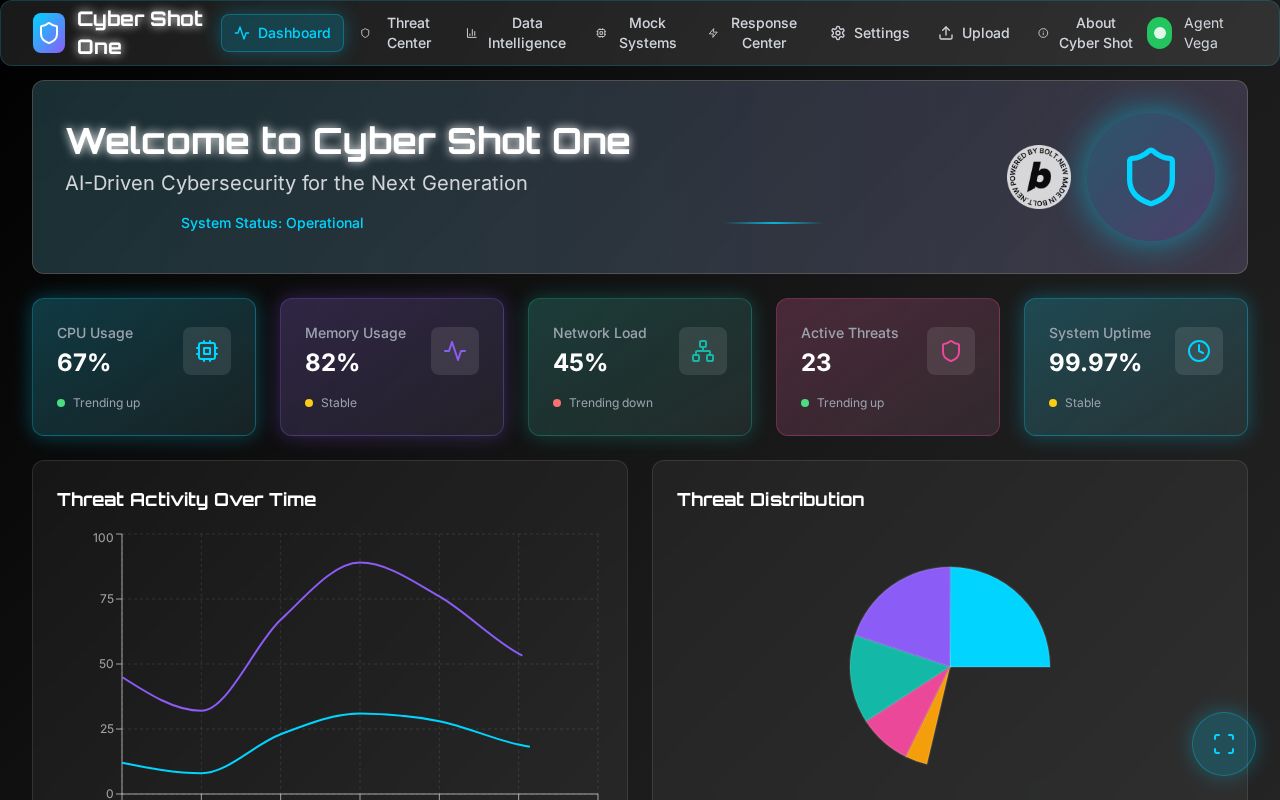This screenshot has height=800, width=1280.
Task: Click the purple line's peak in chart
Action: pyautogui.click(x=361, y=562)
